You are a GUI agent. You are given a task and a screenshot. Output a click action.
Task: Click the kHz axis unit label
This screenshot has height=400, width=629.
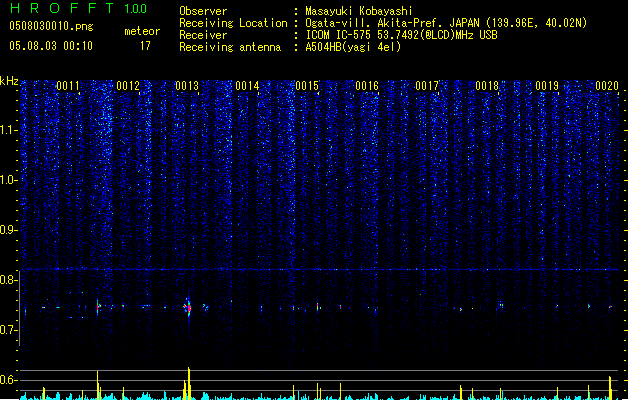(9, 81)
